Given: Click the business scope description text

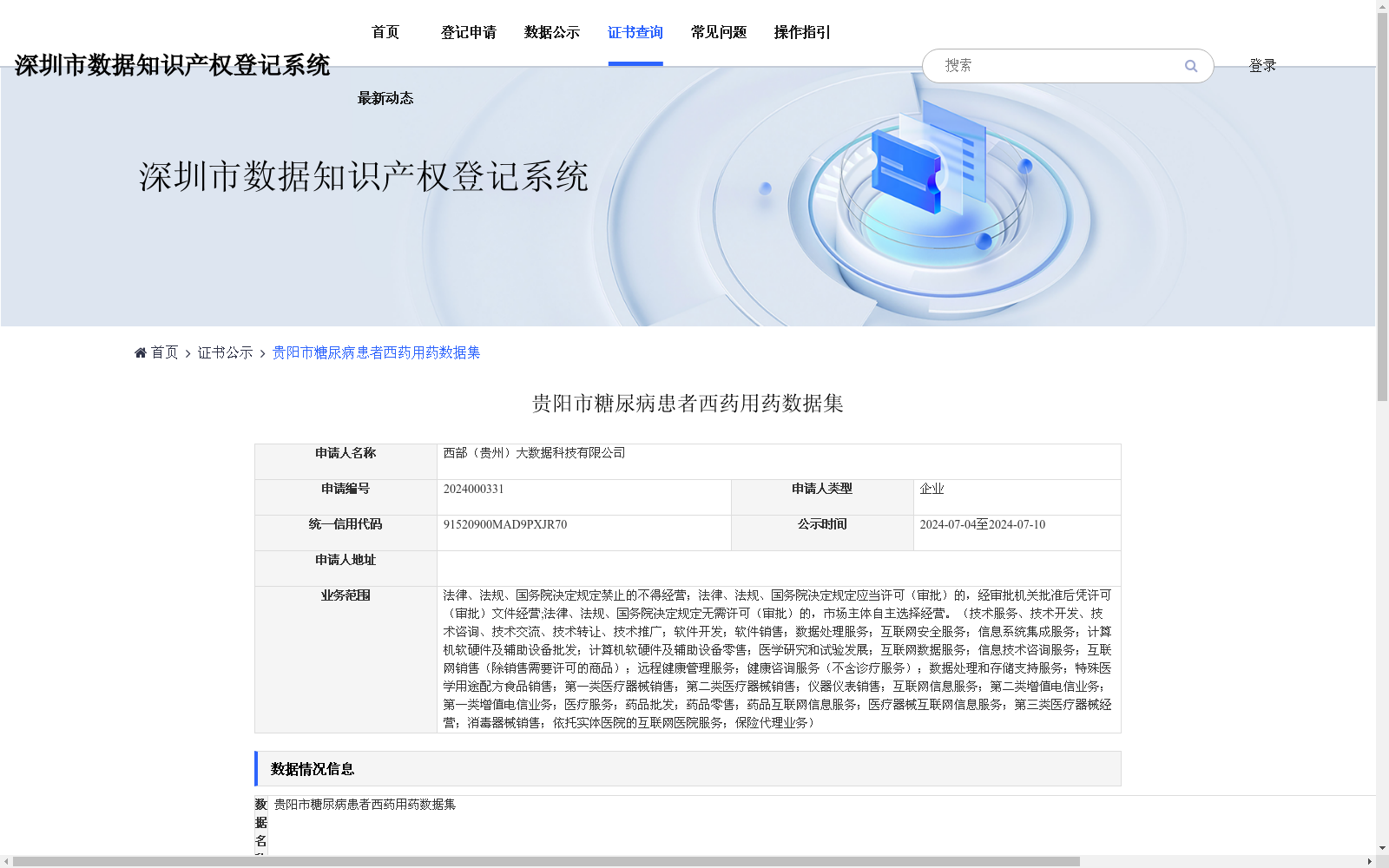Looking at the screenshot, I should coord(778,659).
